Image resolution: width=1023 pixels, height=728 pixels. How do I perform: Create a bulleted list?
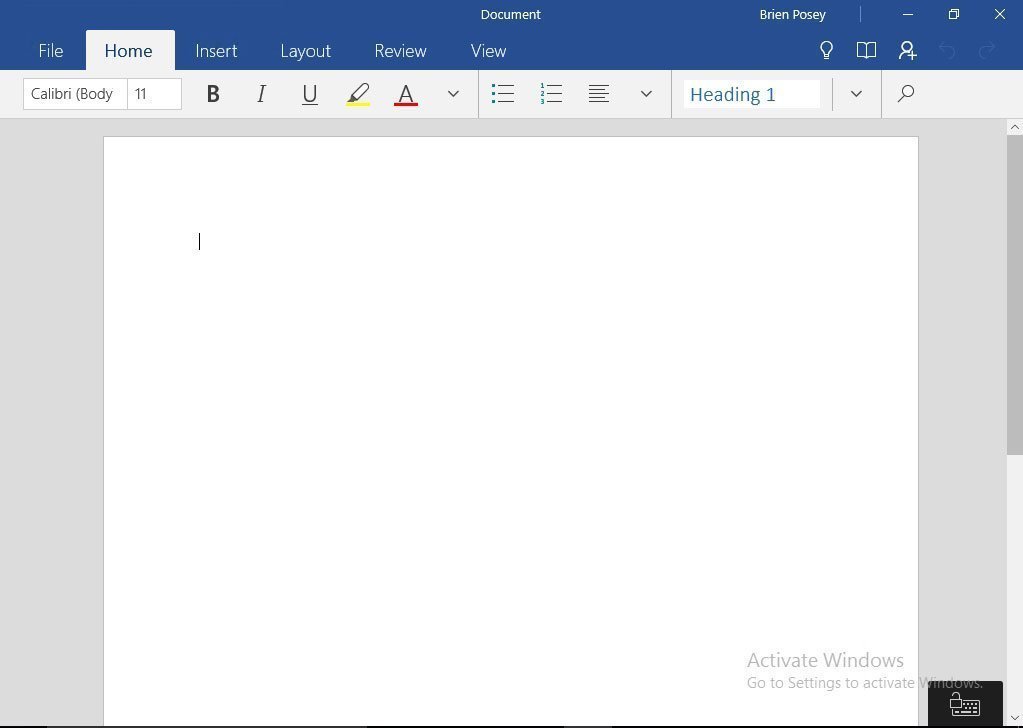tap(503, 93)
